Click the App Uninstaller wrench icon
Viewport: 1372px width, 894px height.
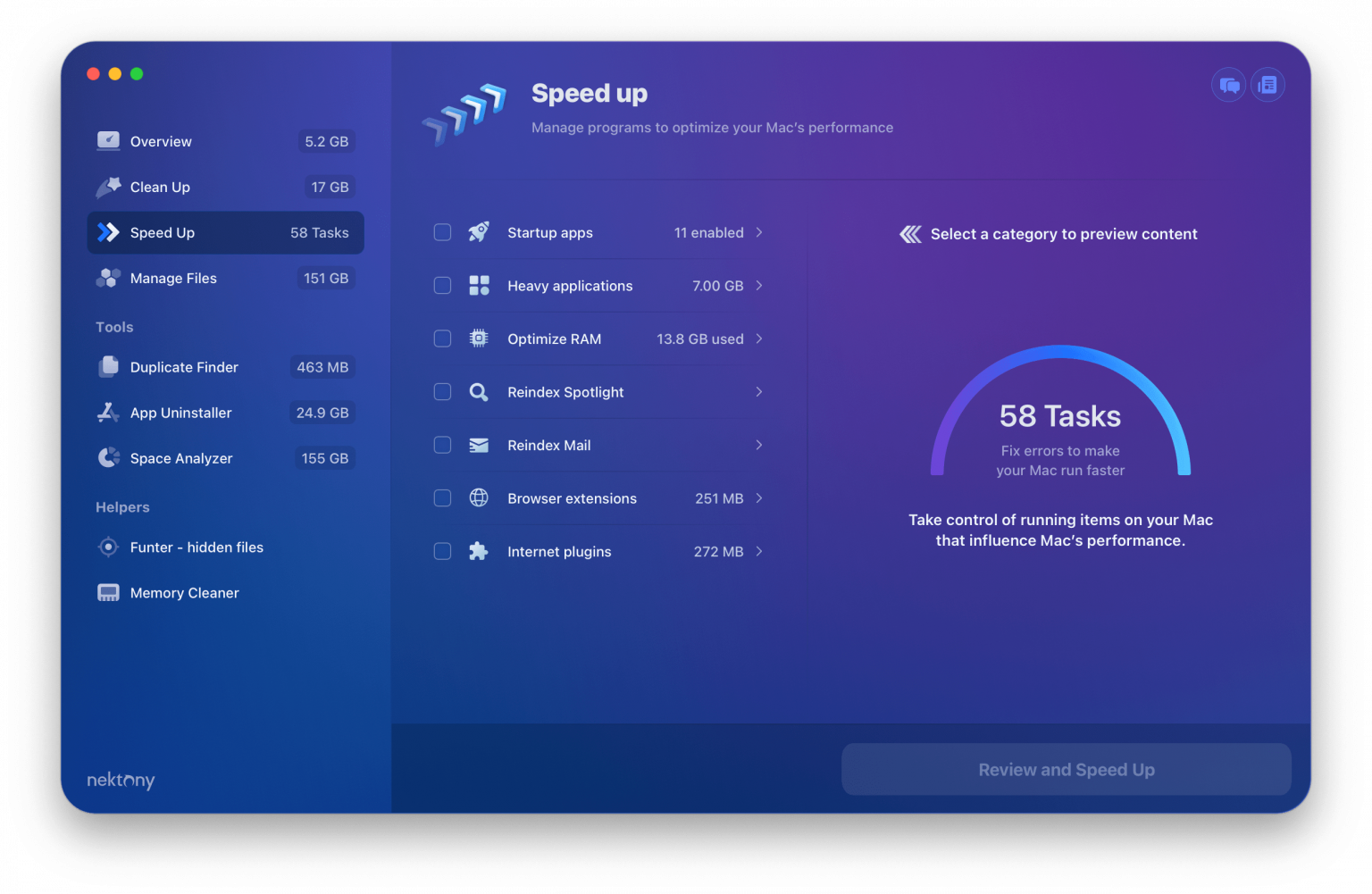click(x=107, y=412)
